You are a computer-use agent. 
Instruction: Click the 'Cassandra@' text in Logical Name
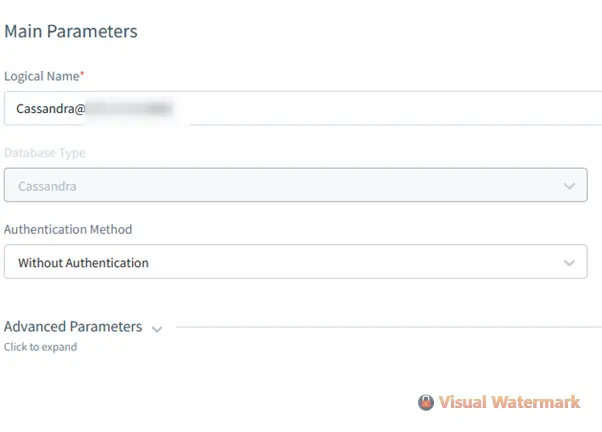pos(51,109)
